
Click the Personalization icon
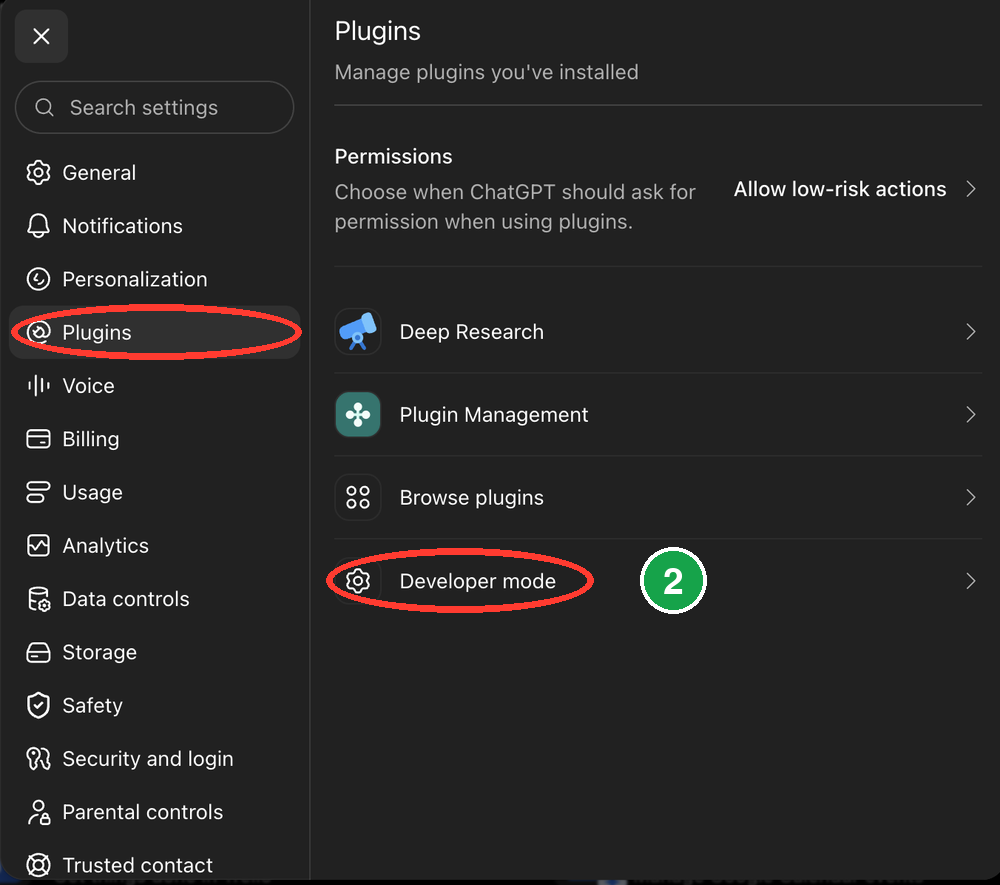pos(38,279)
